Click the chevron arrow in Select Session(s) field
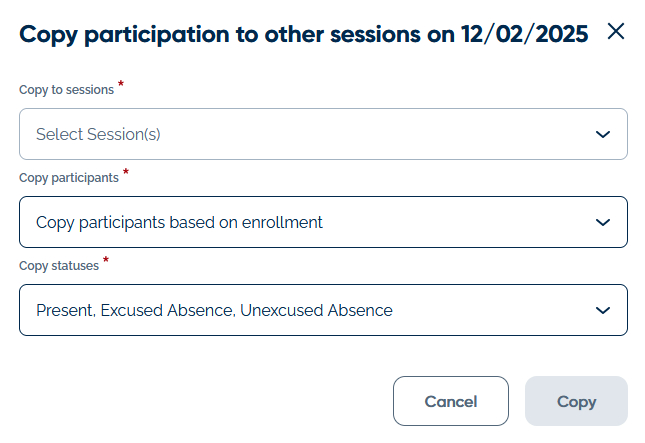Viewport: 645px width, 443px height. (x=602, y=134)
